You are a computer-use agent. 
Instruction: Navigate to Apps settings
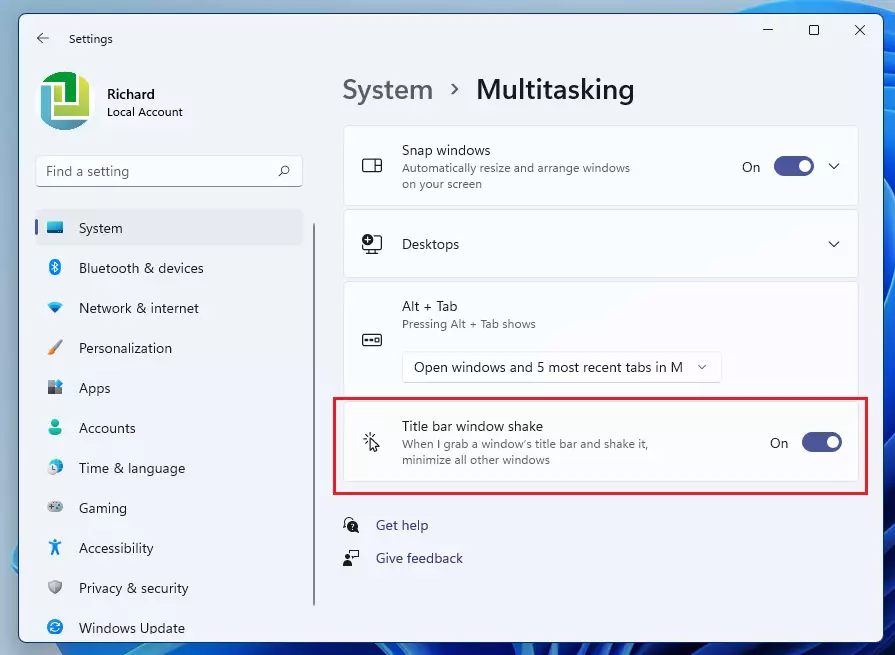pyautogui.click(x=169, y=387)
